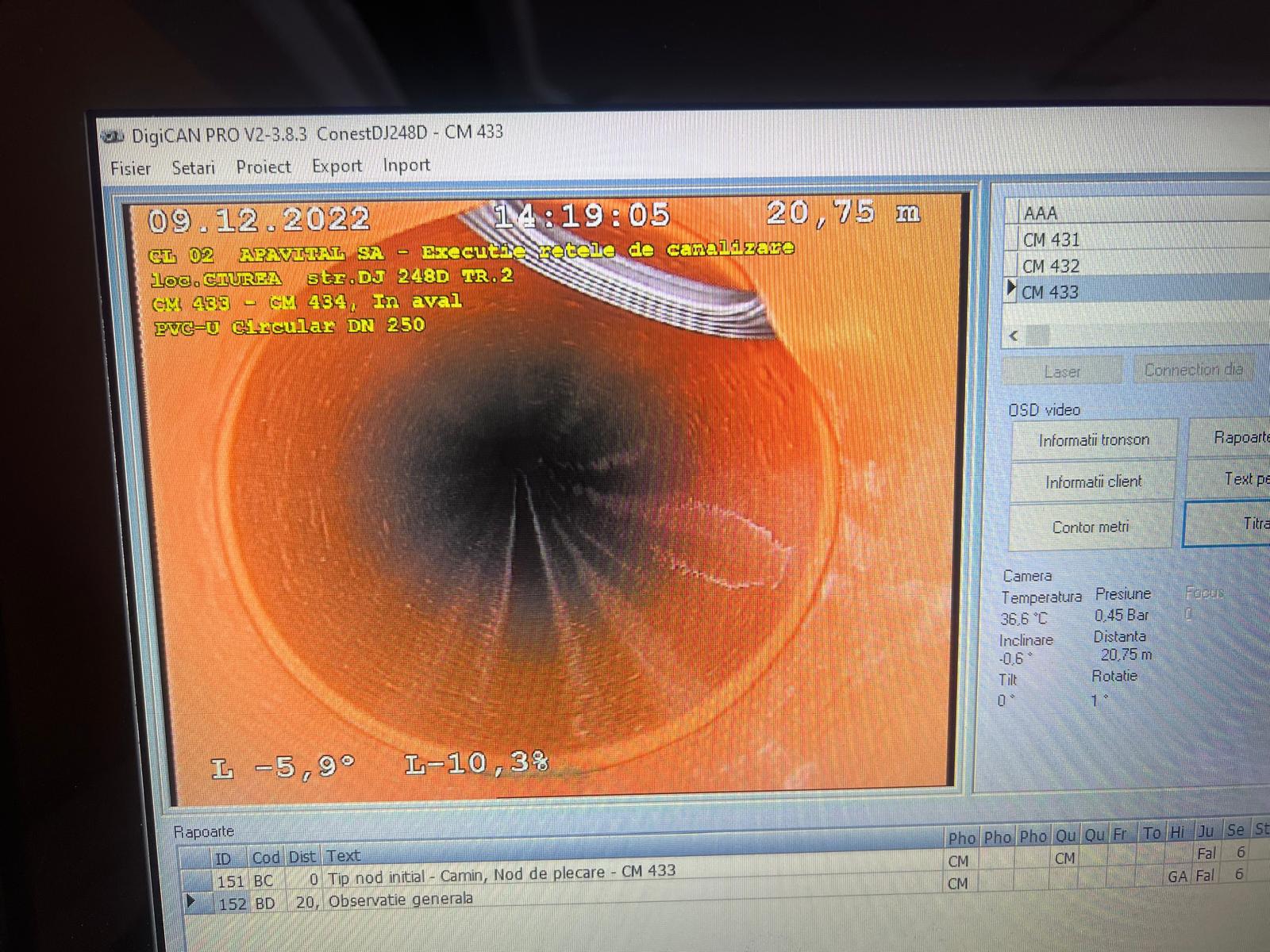
Task: Click the Informatii client button
Action: point(1093,482)
